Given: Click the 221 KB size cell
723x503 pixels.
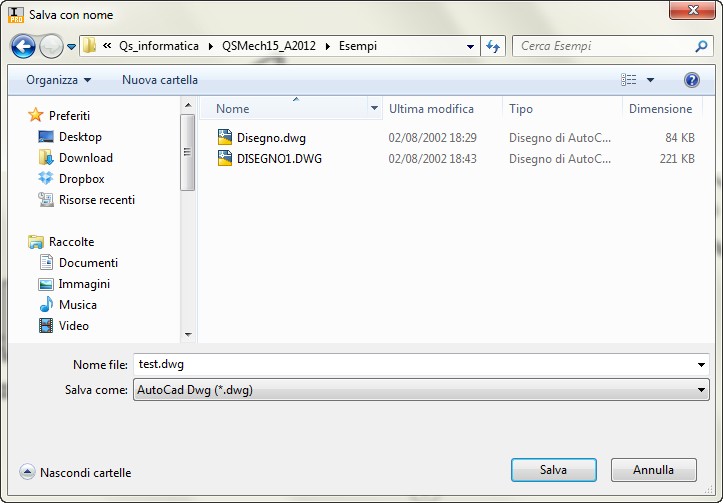Looking at the screenshot, I should tap(677, 159).
